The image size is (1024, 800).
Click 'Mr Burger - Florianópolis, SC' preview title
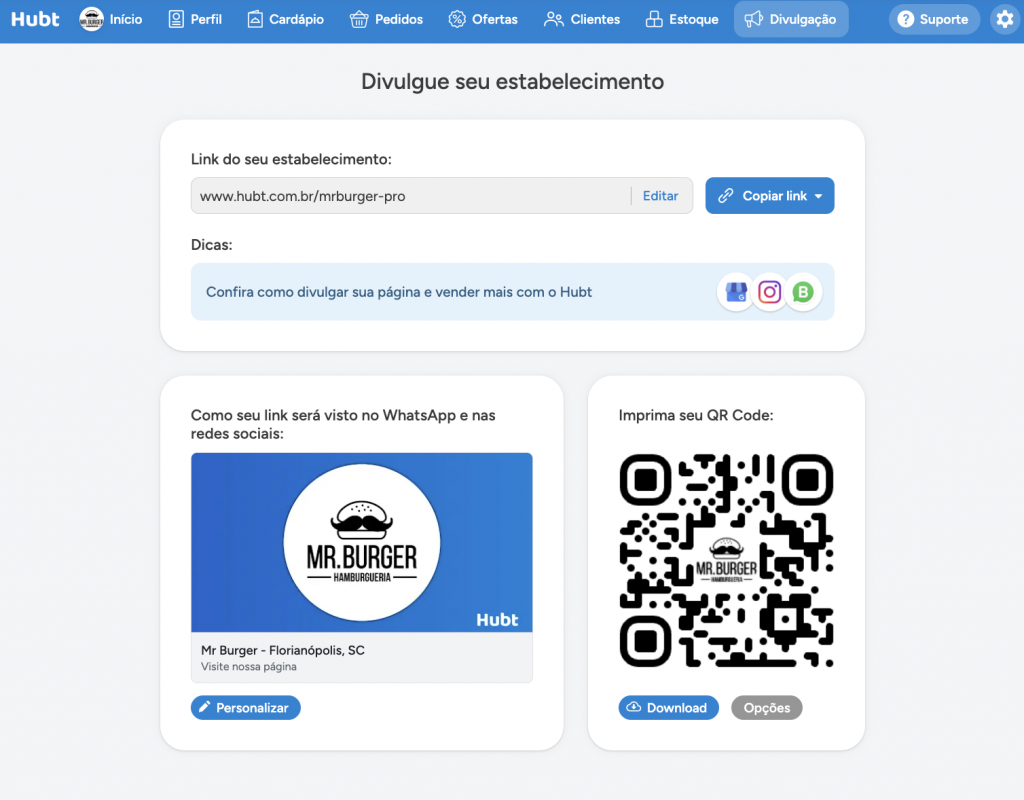pos(283,650)
